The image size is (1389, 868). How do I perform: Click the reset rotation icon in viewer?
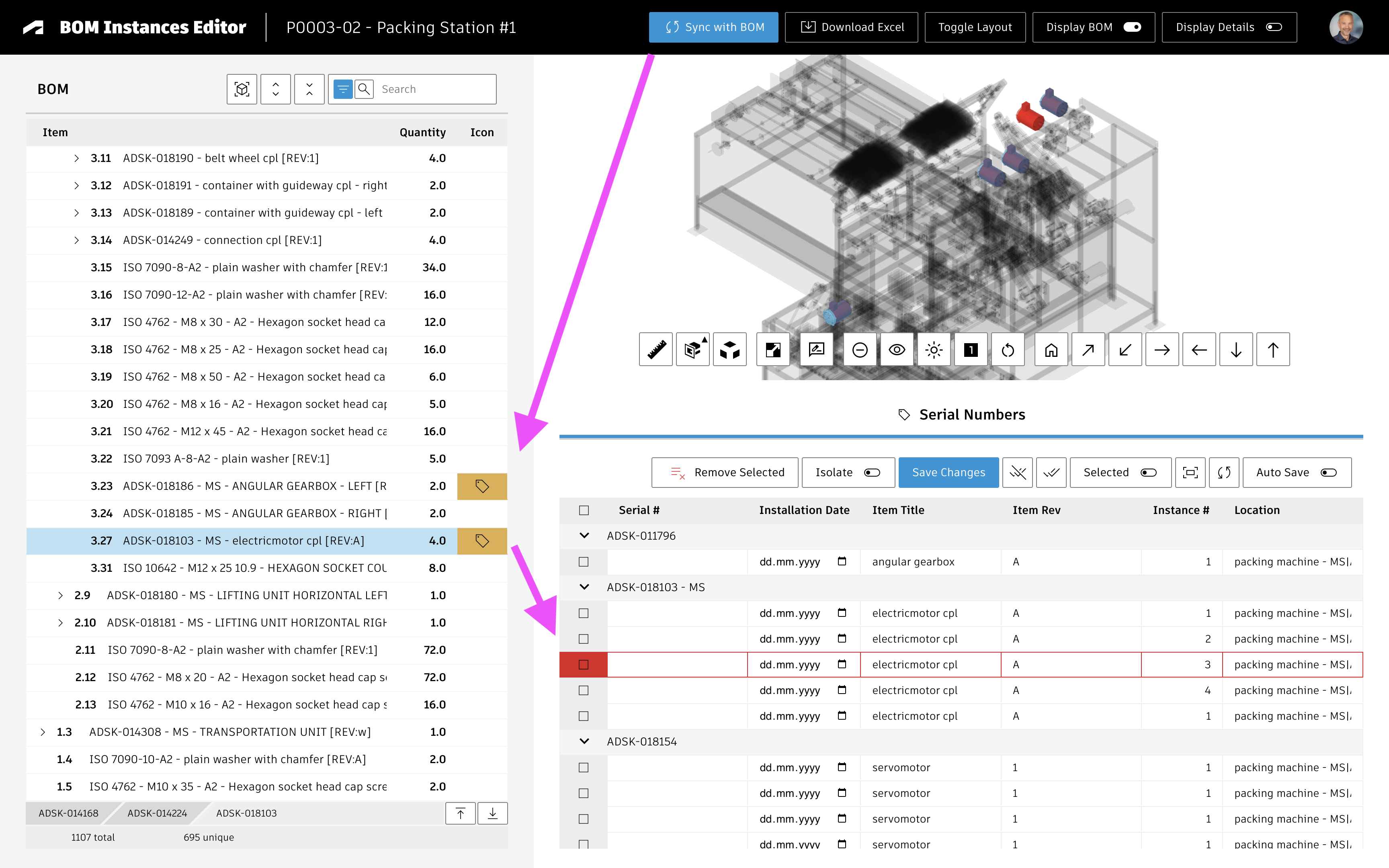[1007, 349]
